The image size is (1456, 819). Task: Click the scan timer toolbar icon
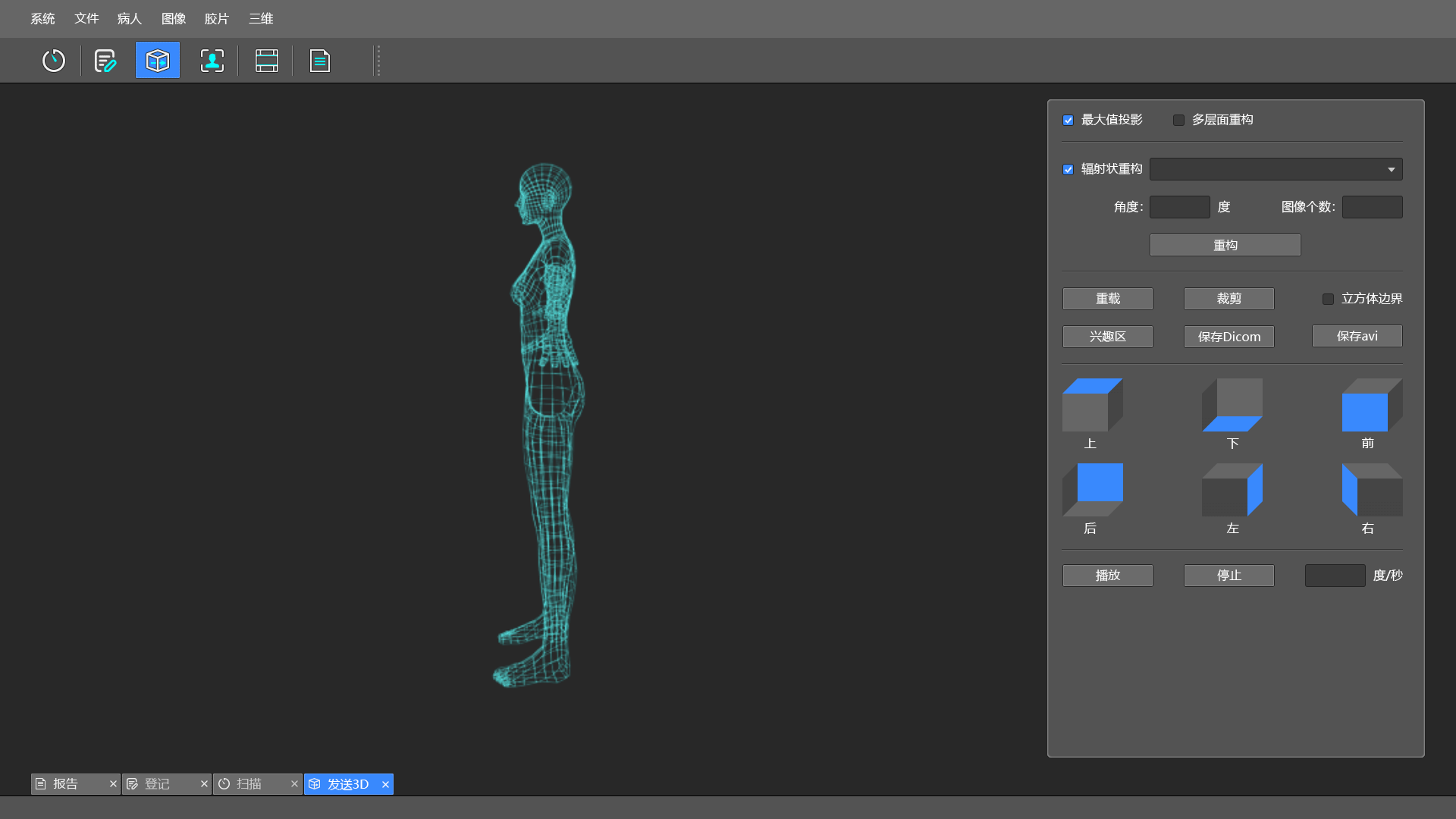tap(54, 61)
